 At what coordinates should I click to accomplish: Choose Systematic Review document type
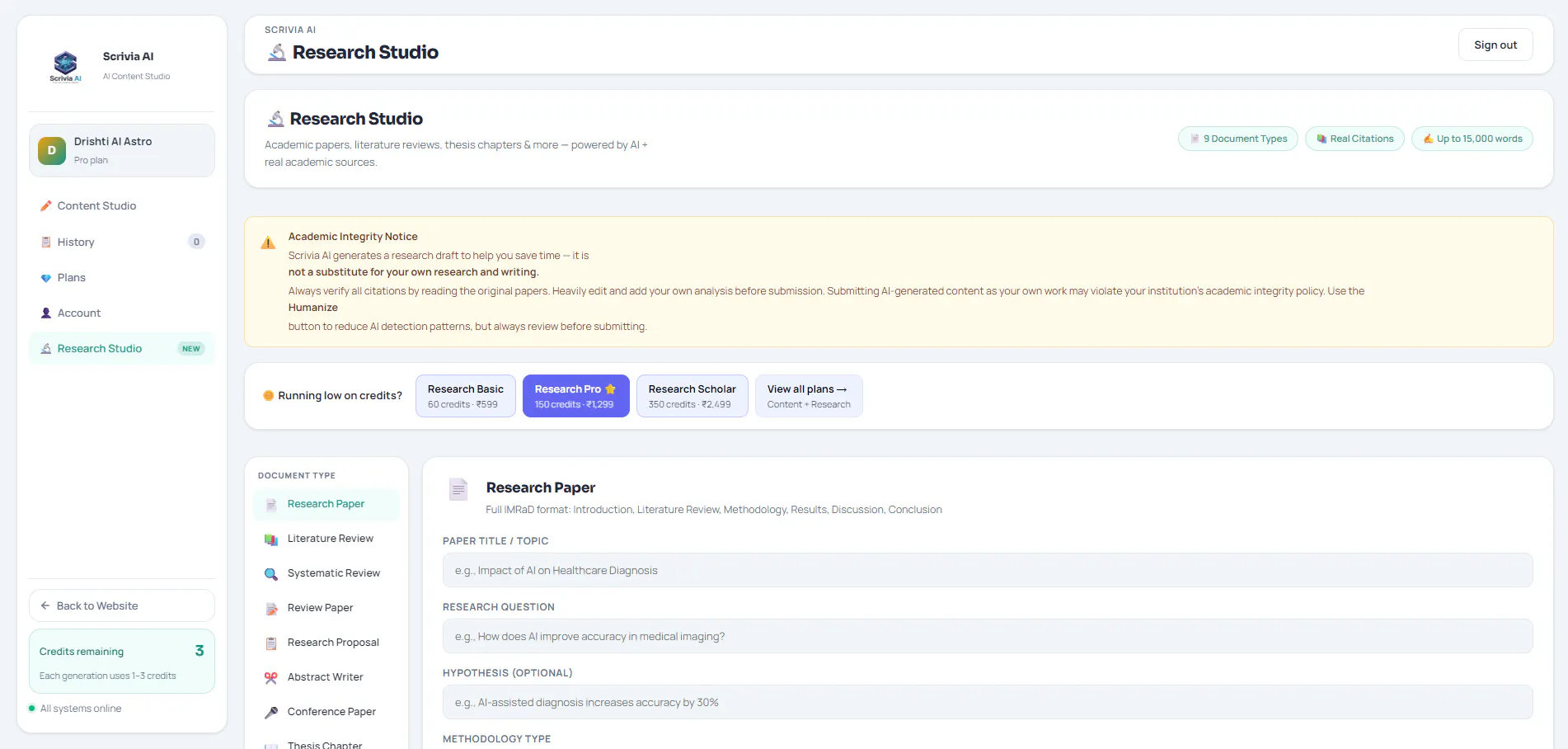pos(326,574)
